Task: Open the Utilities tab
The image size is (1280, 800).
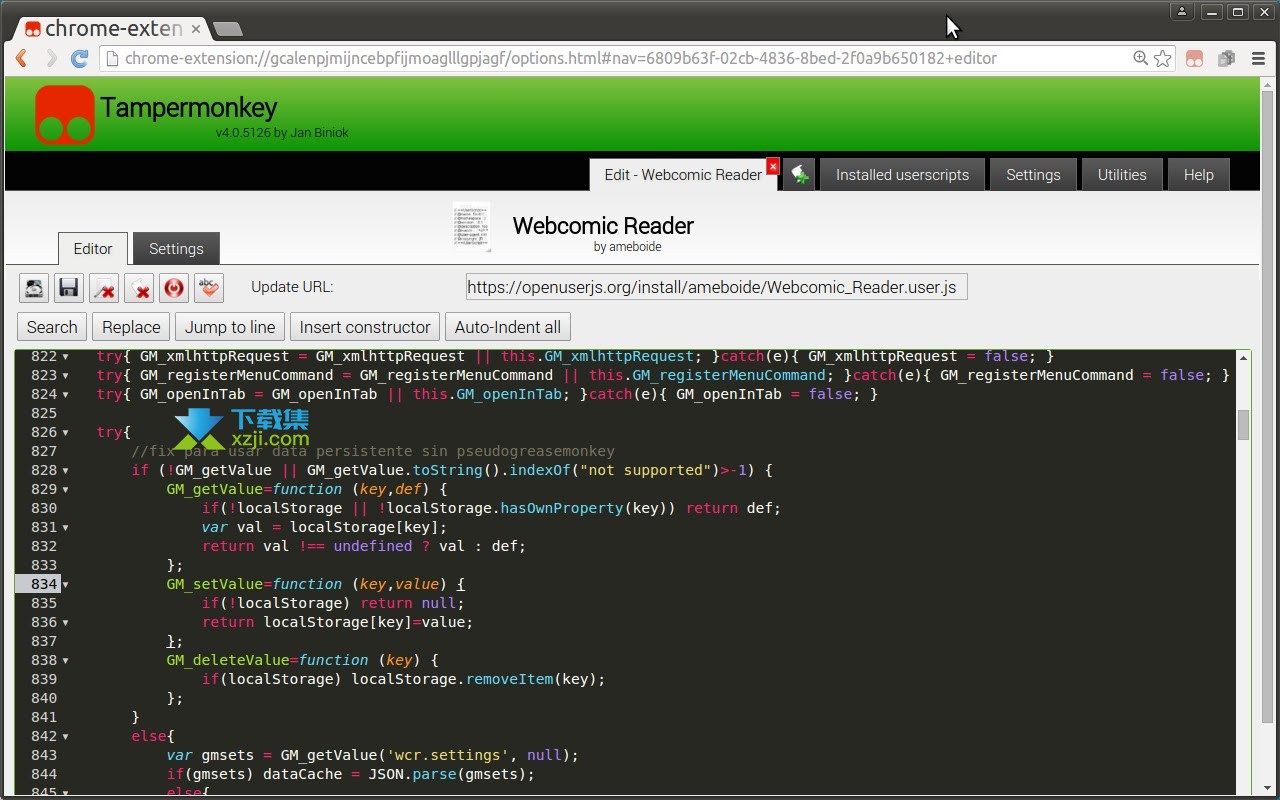Action: pyautogui.click(x=1122, y=174)
